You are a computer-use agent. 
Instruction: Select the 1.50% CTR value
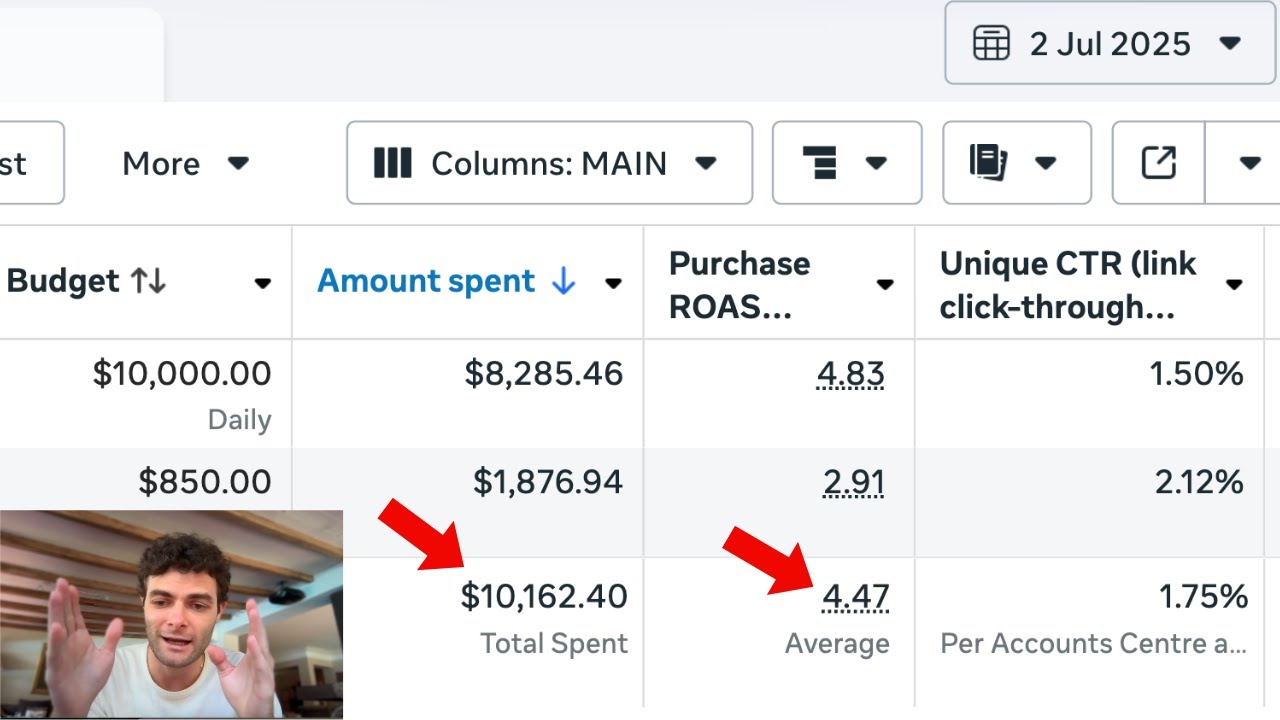click(1196, 374)
